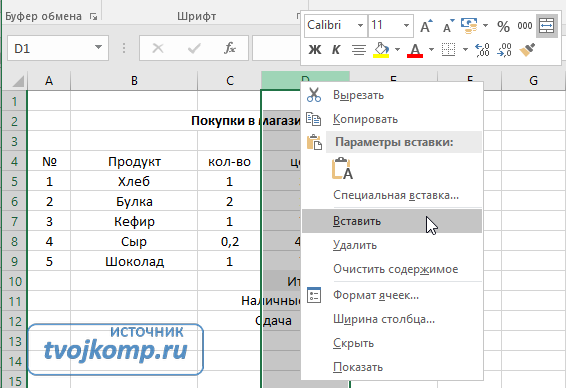
Task: Click the Paste Keep Text Only icon
Action: [342, 169]
